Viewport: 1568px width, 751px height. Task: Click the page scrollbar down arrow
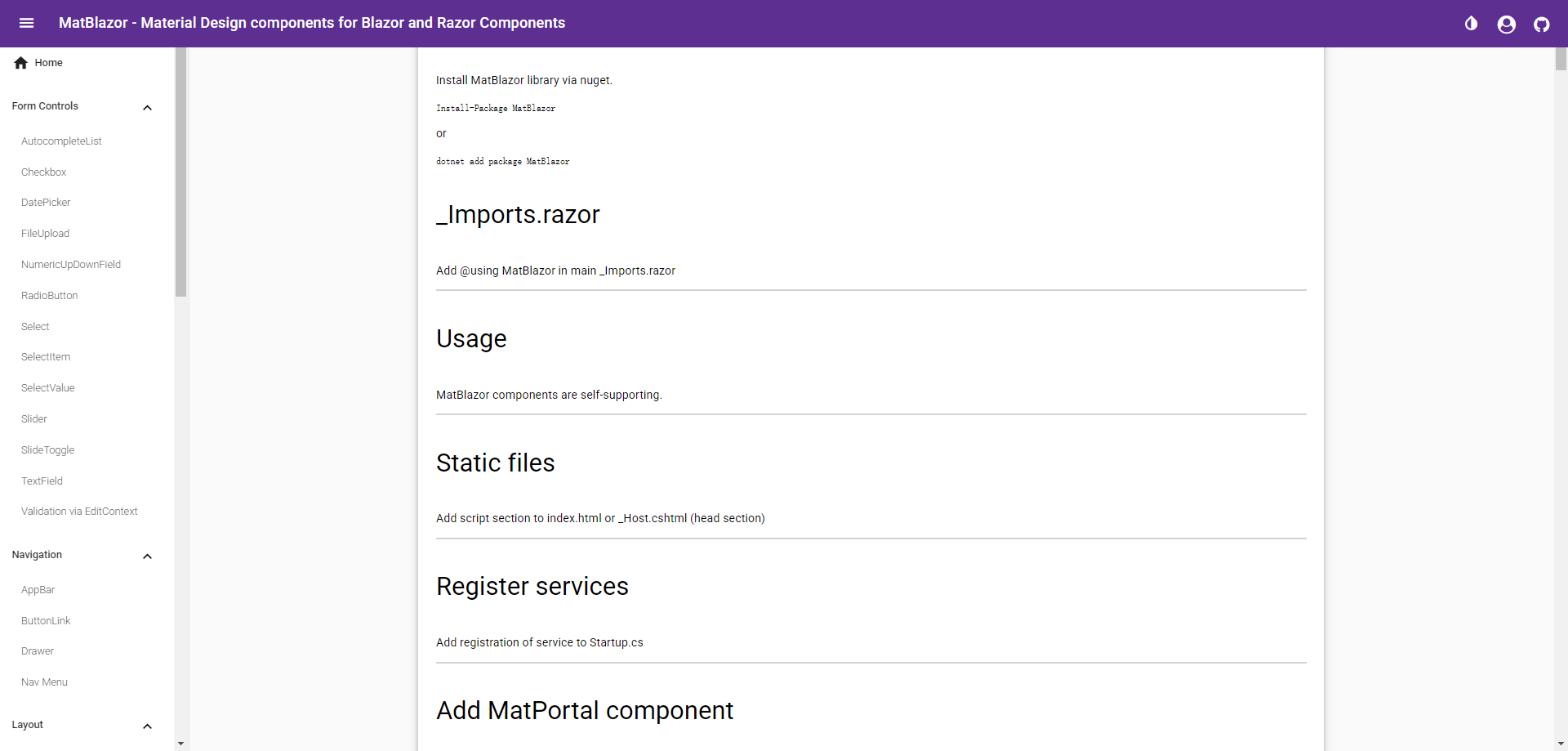pos(1561,744)
